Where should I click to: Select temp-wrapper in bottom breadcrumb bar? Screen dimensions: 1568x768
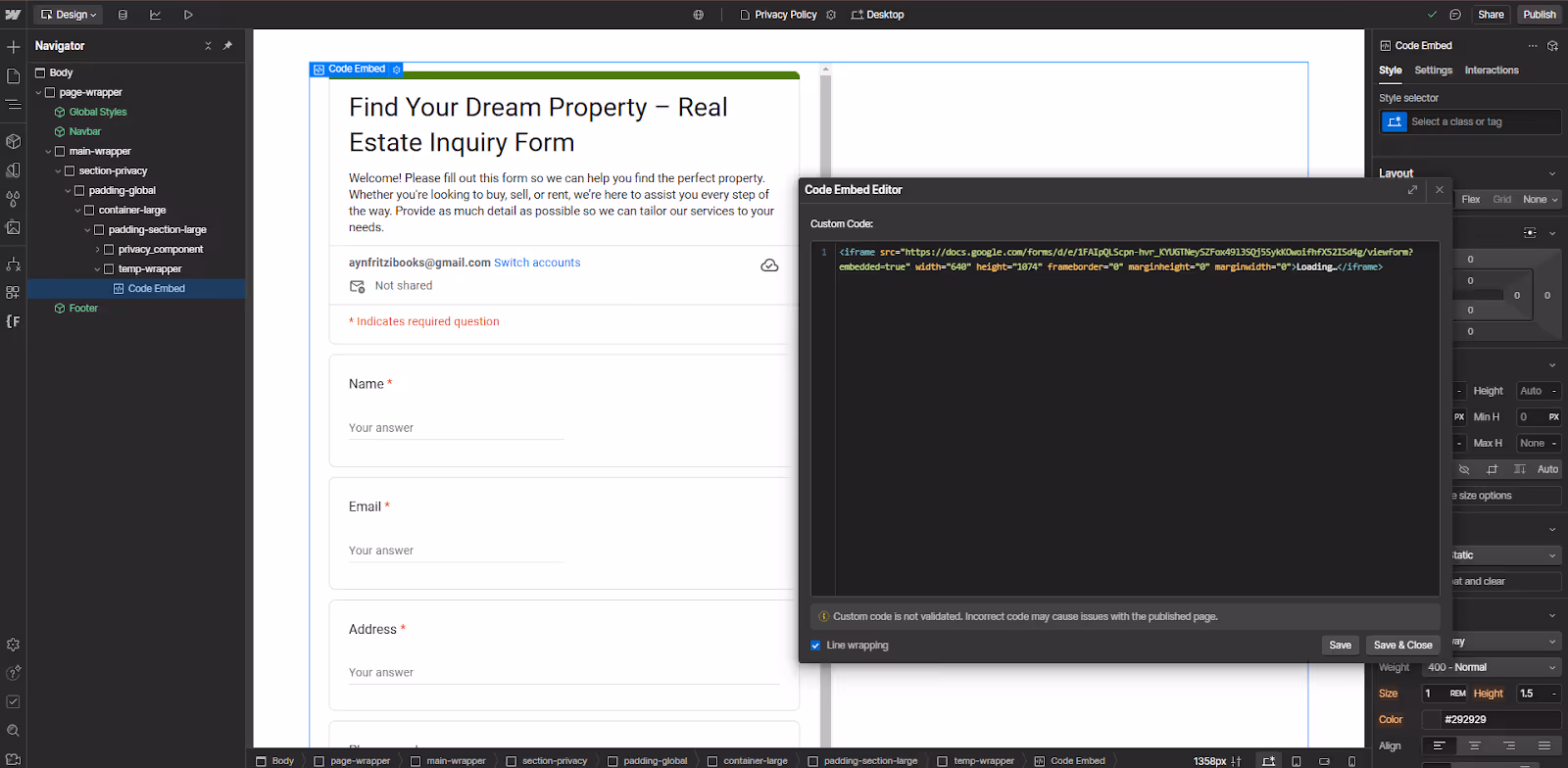tap(976, 761)
